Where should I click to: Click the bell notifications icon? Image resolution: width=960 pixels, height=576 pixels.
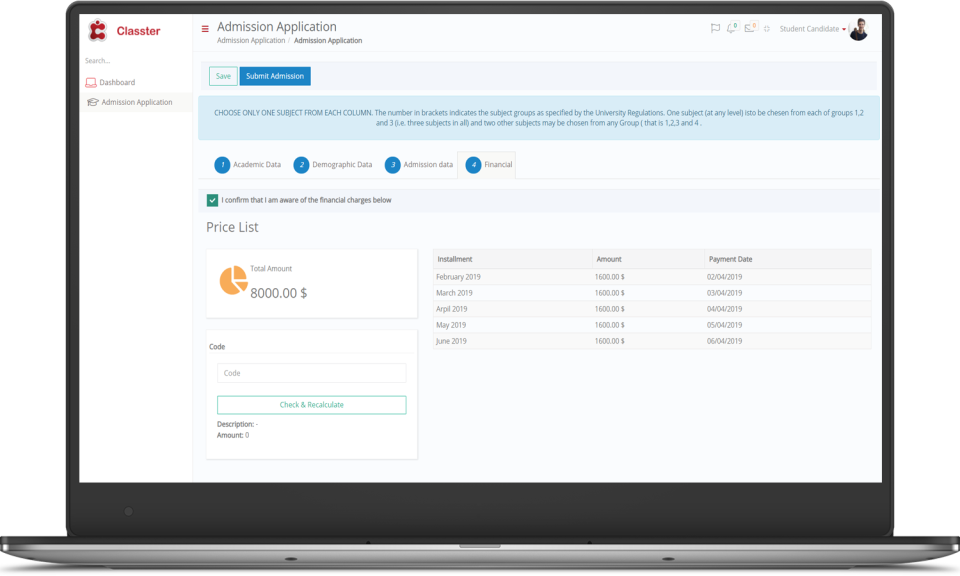click(730, 28)
